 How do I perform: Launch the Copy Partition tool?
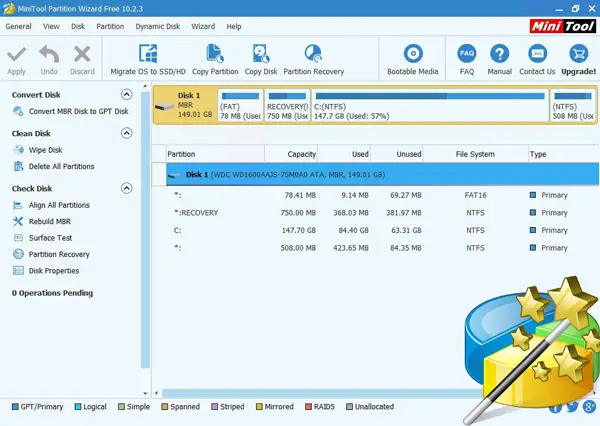pyautogui.click(x=214, y=54)
